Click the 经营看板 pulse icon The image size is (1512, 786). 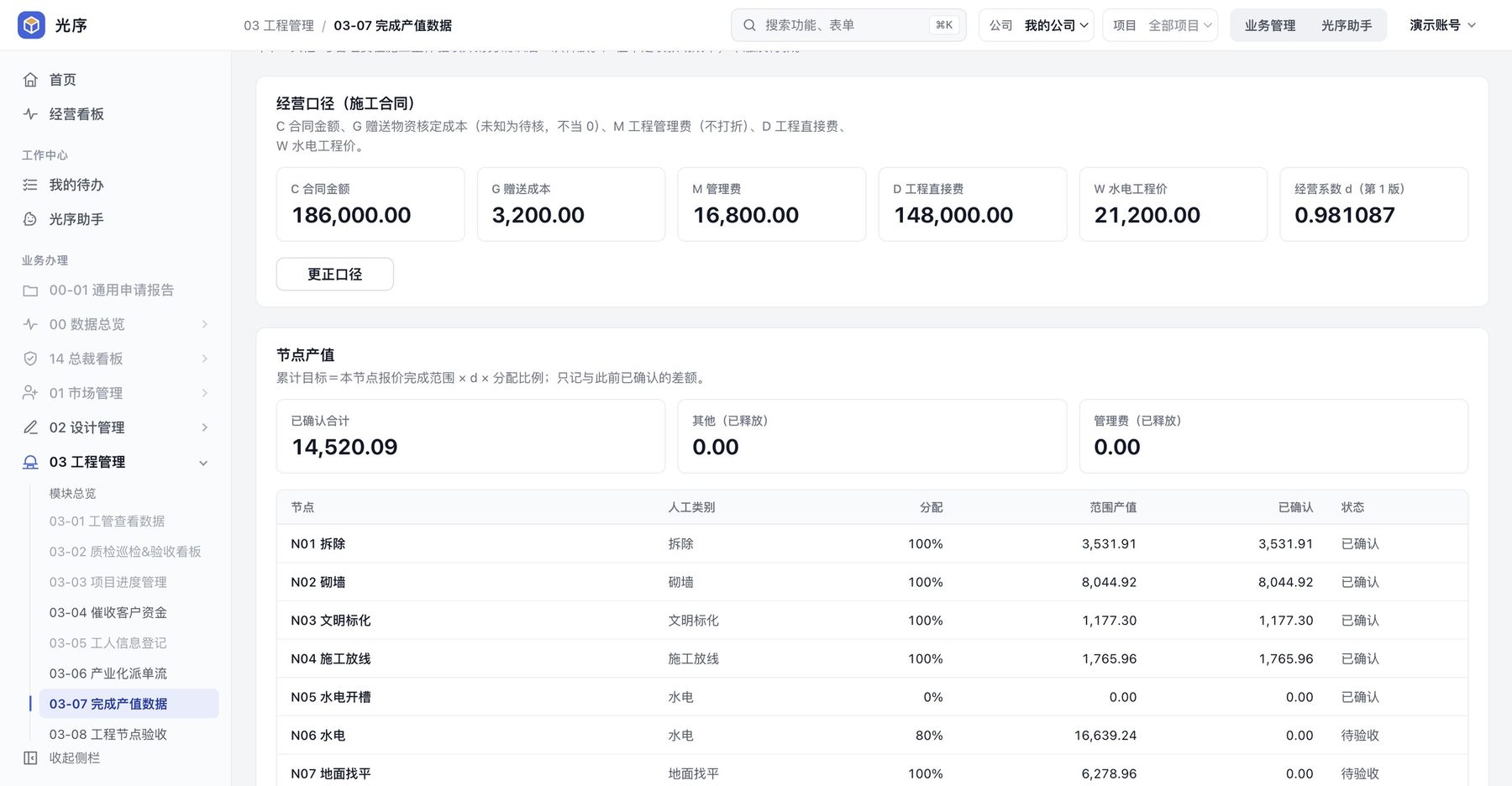30,114
